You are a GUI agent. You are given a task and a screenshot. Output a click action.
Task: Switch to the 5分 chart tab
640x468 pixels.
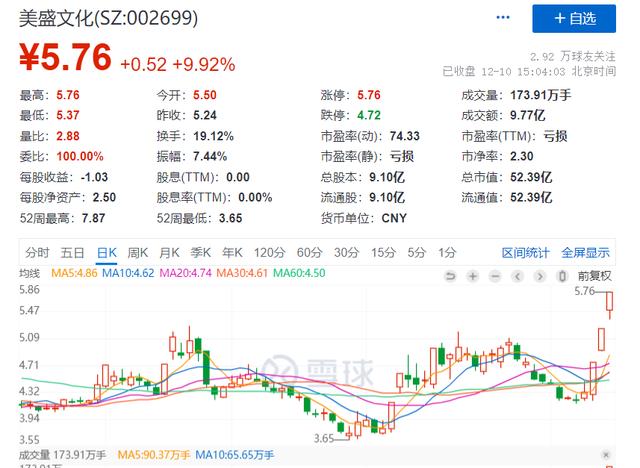[417, 253]
